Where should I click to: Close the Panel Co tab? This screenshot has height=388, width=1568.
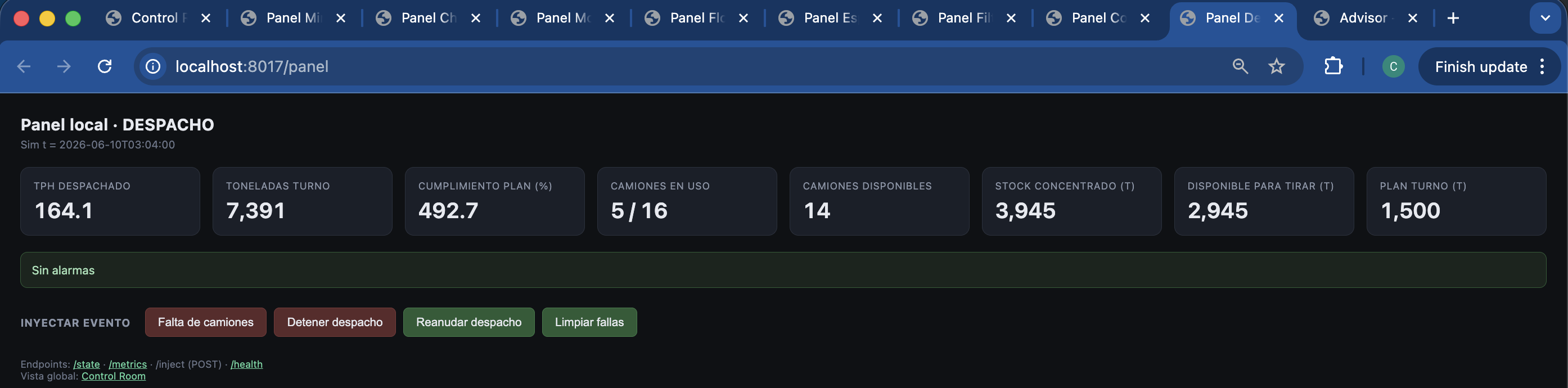[1145, 18]
